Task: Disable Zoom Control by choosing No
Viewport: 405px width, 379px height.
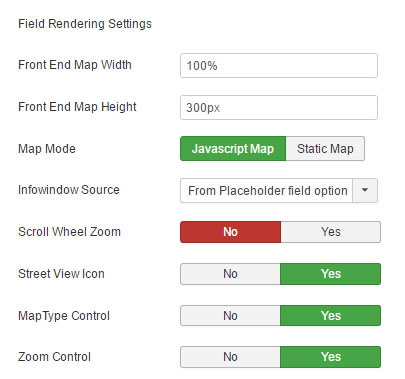Action: (x=230, y=357)
